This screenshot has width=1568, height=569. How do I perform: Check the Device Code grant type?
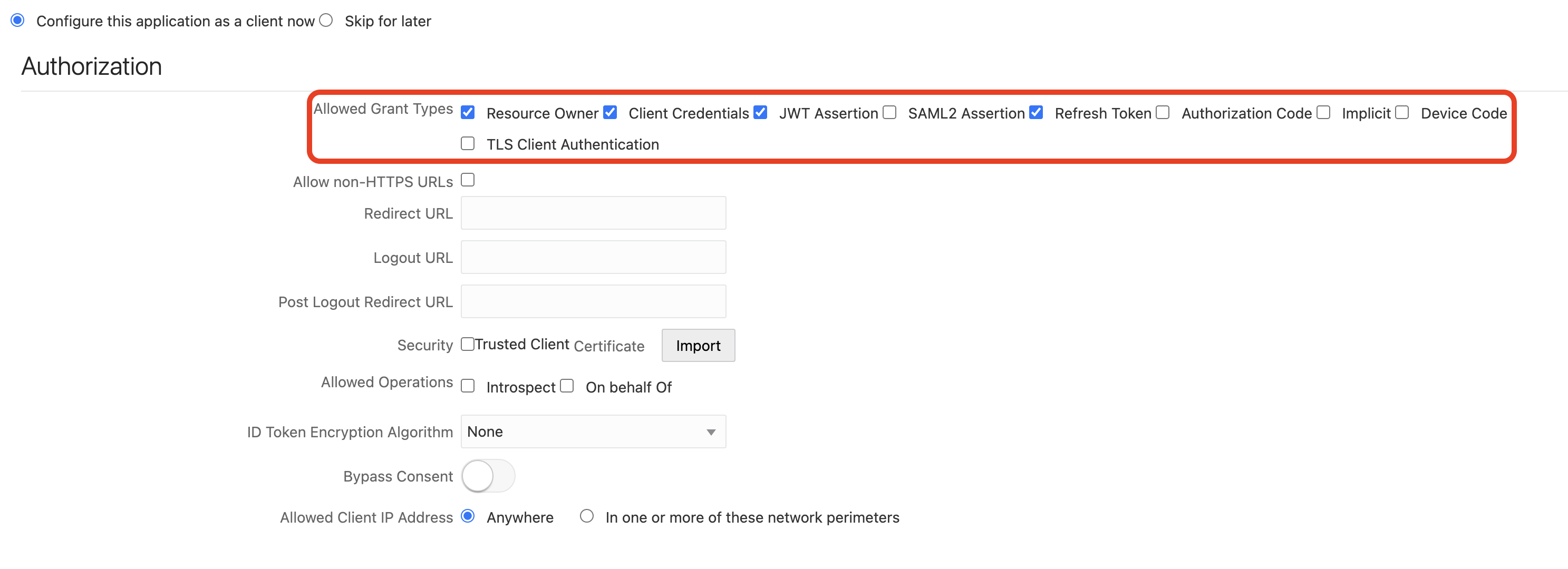click(1402, 113)
